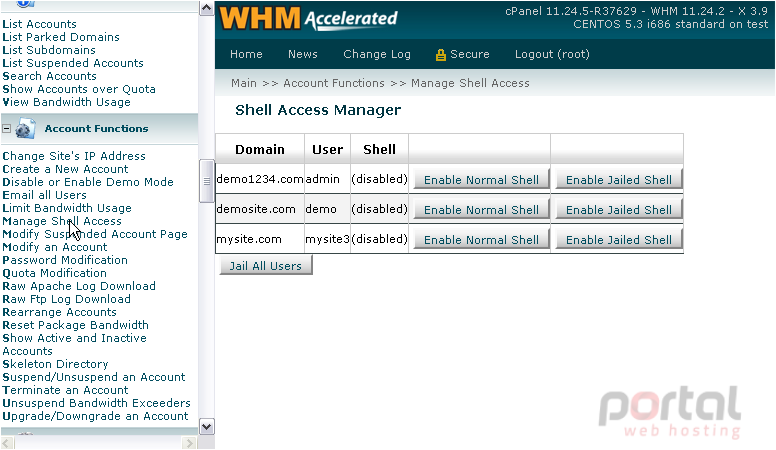The width and height of the screenshot is (776, 450).
Task: Click the mysite3 user cell
Action: tap(328, 239)
